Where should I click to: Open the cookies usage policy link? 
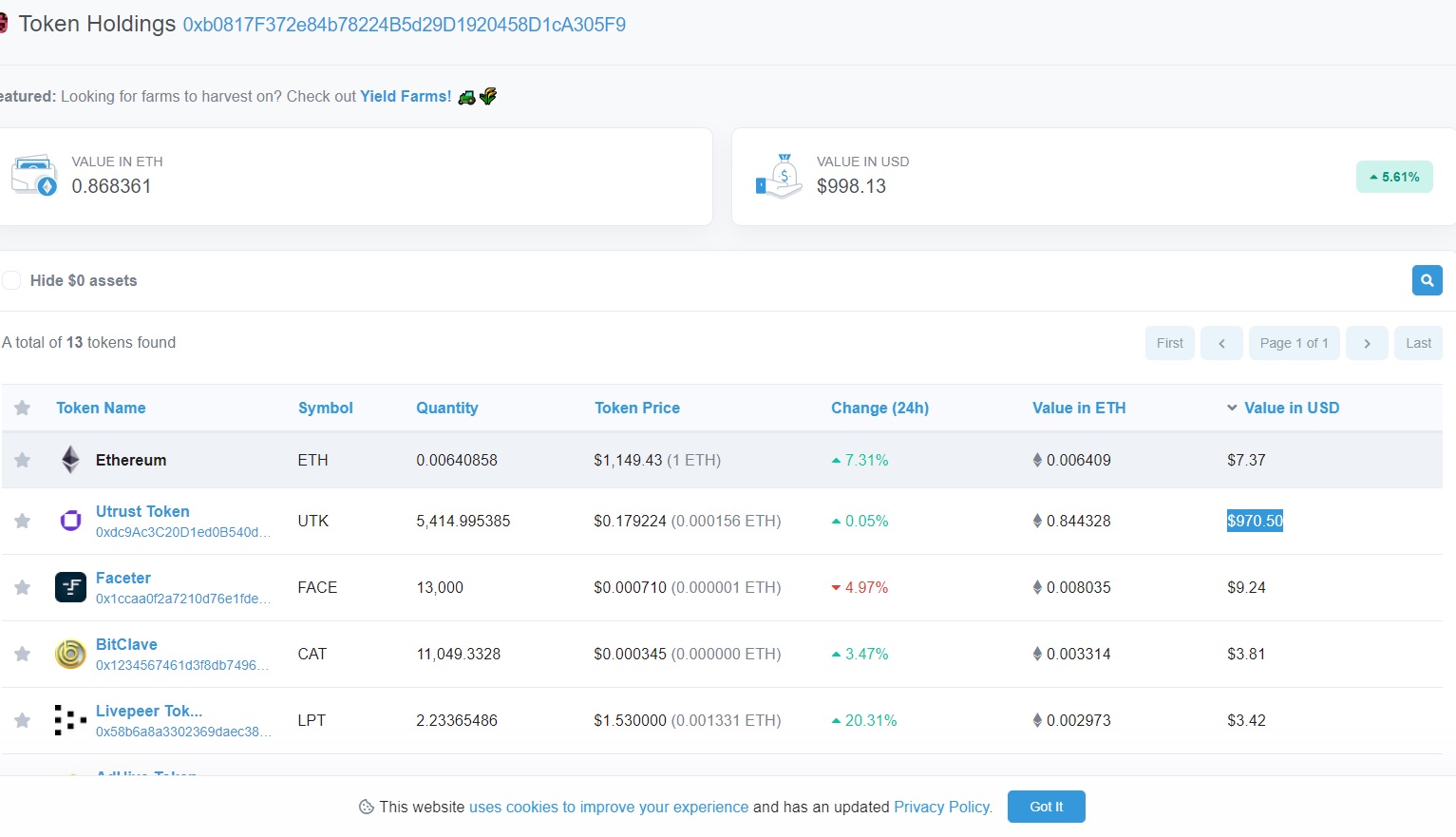pyautogui.click(x=609, y=807)
